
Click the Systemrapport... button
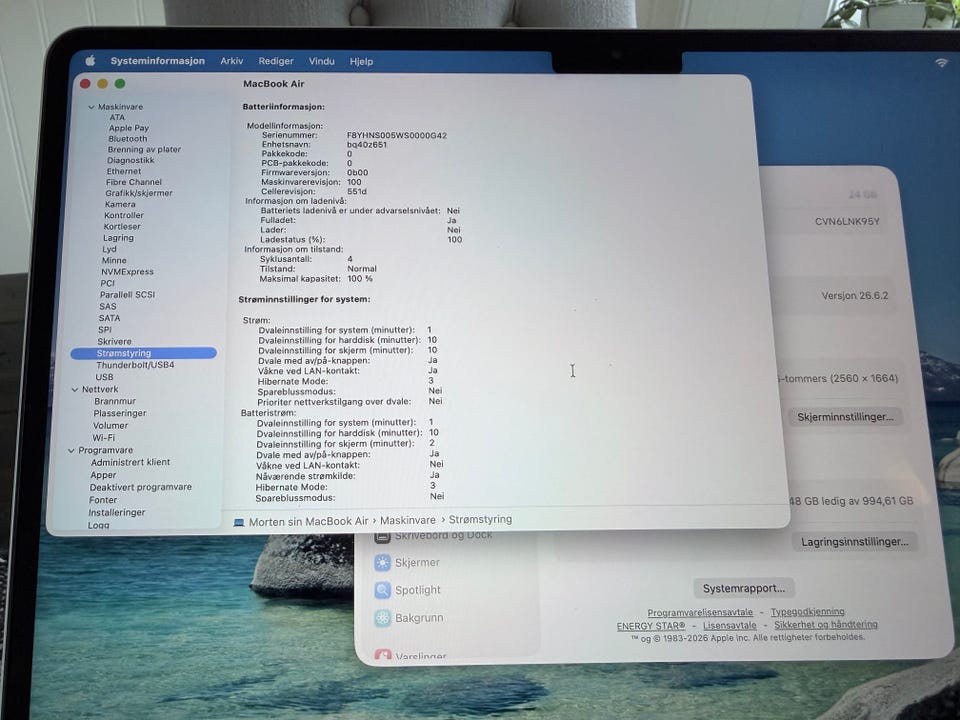(743, 588)
